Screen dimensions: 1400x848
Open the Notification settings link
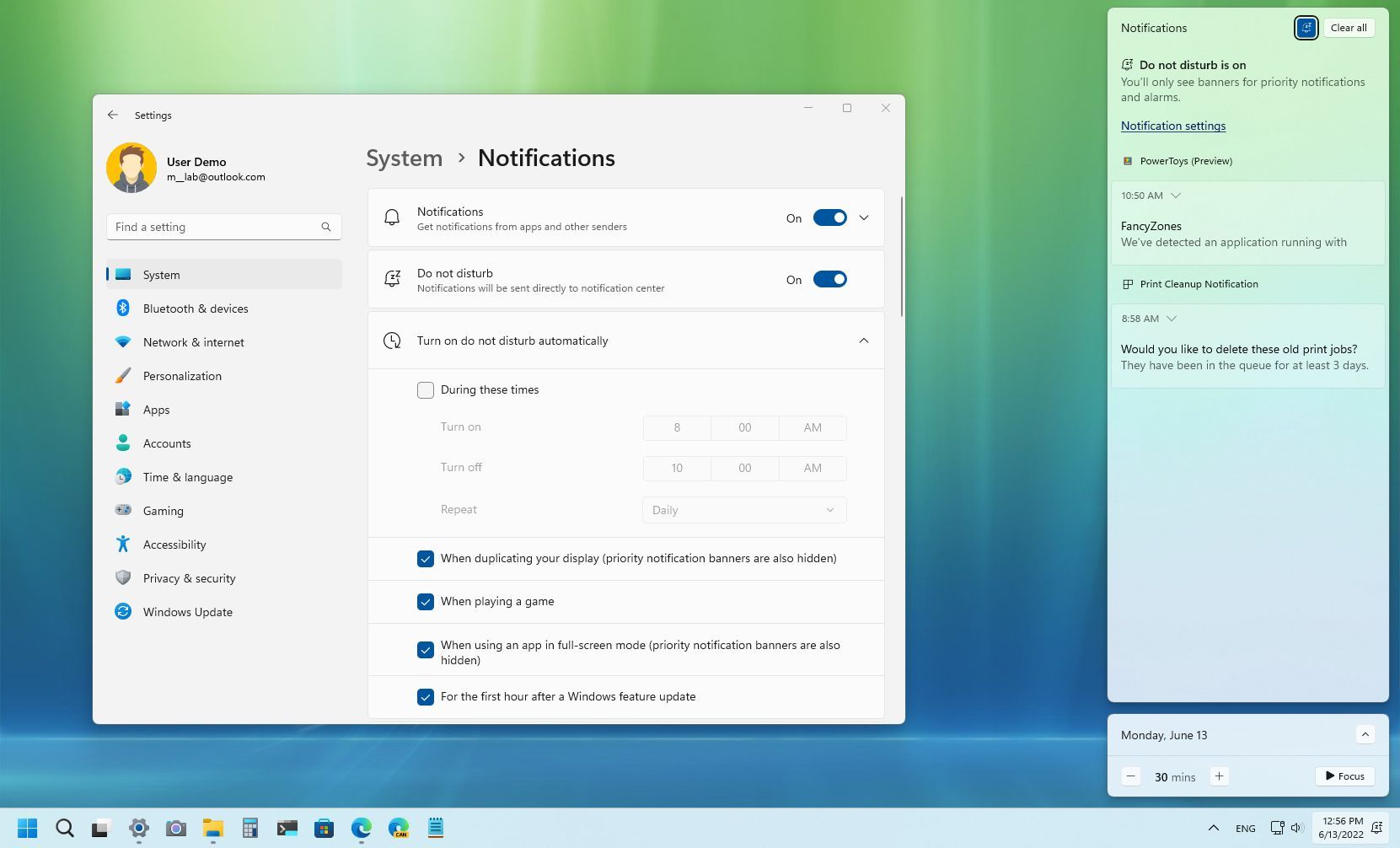pyautogui.click(x=1172, y=126)
